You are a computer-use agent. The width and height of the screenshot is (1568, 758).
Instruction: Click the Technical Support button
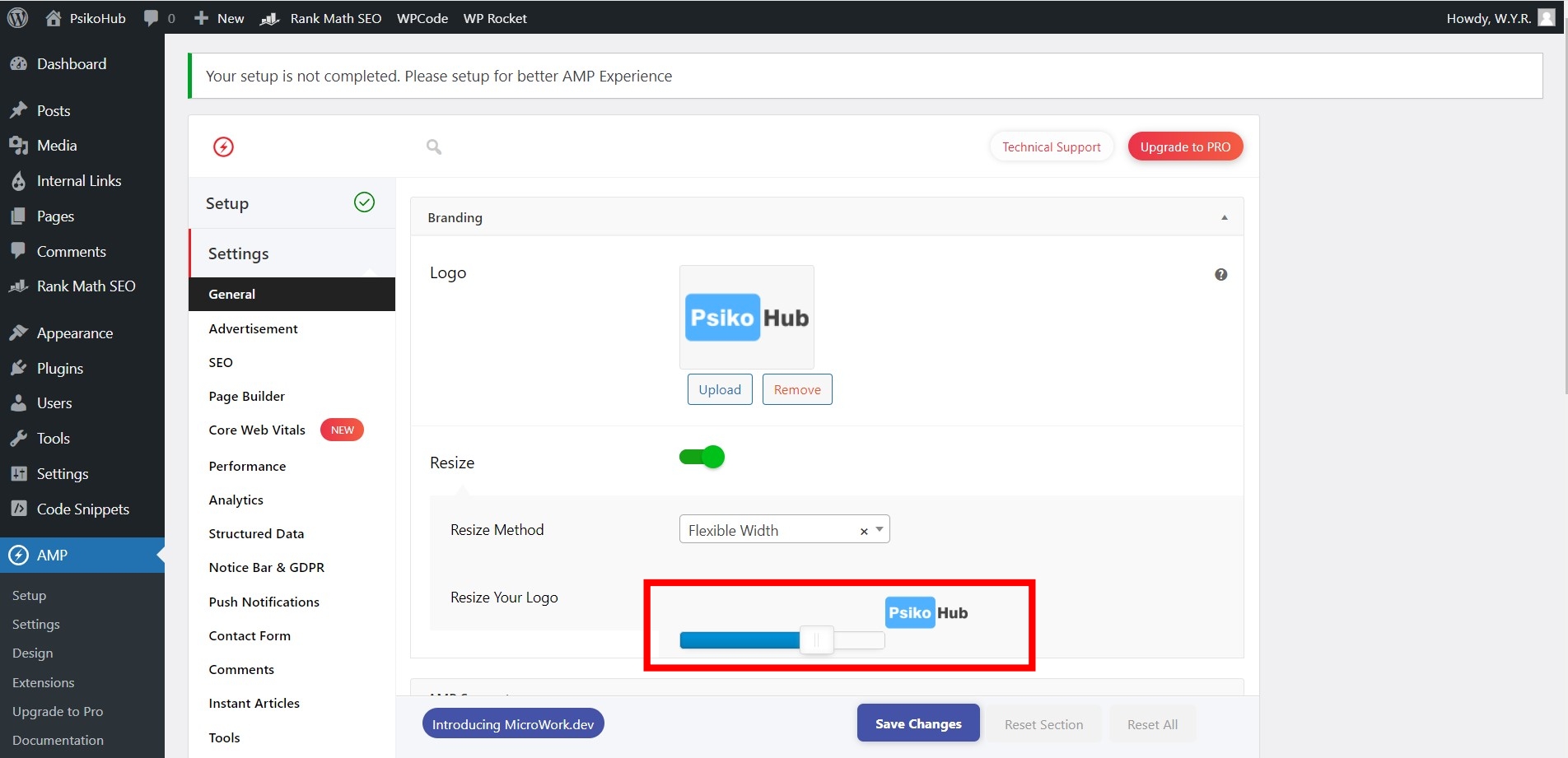[1051, 146]
